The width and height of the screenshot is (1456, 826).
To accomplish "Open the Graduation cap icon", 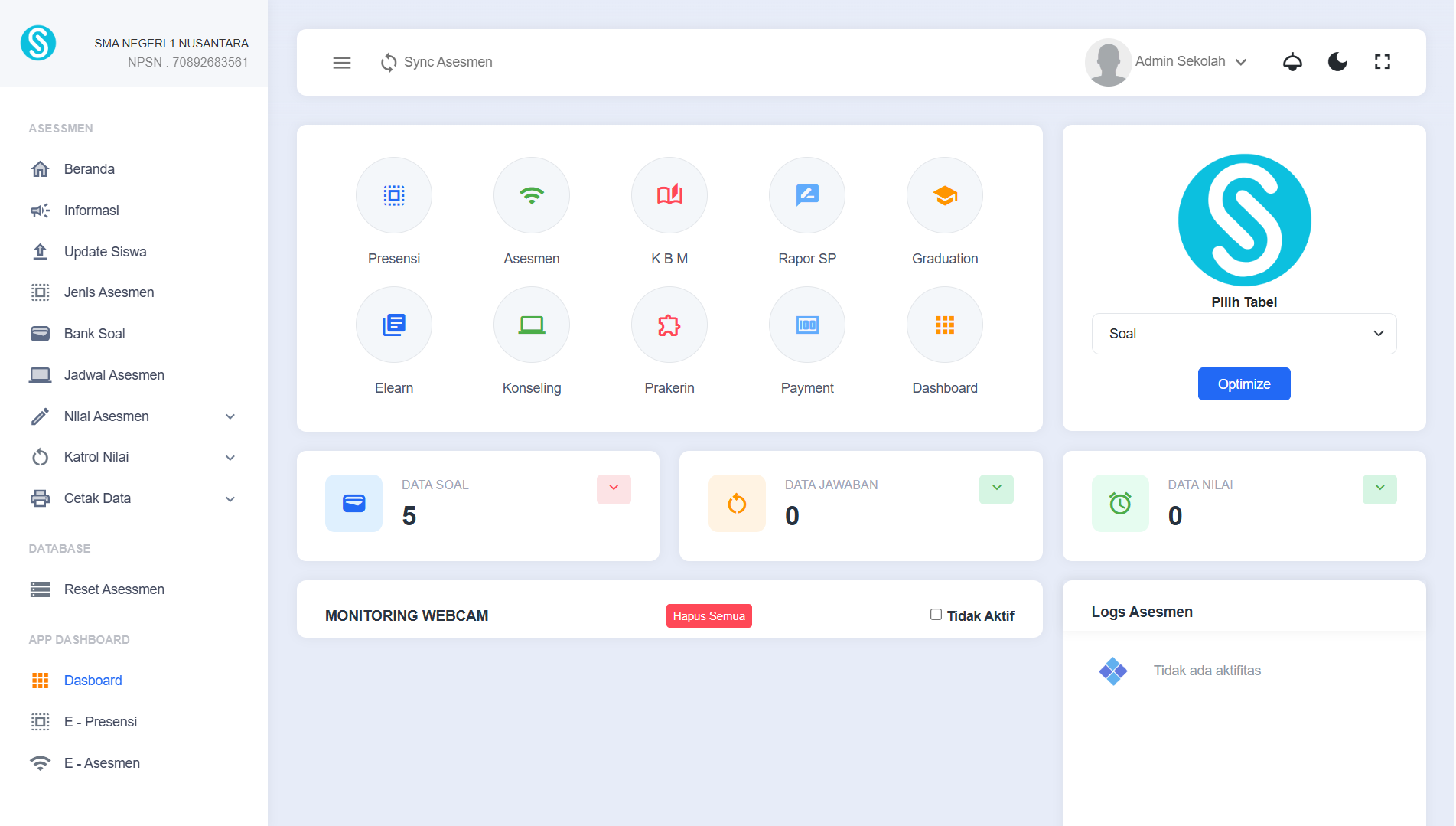I will pos(945,195).
